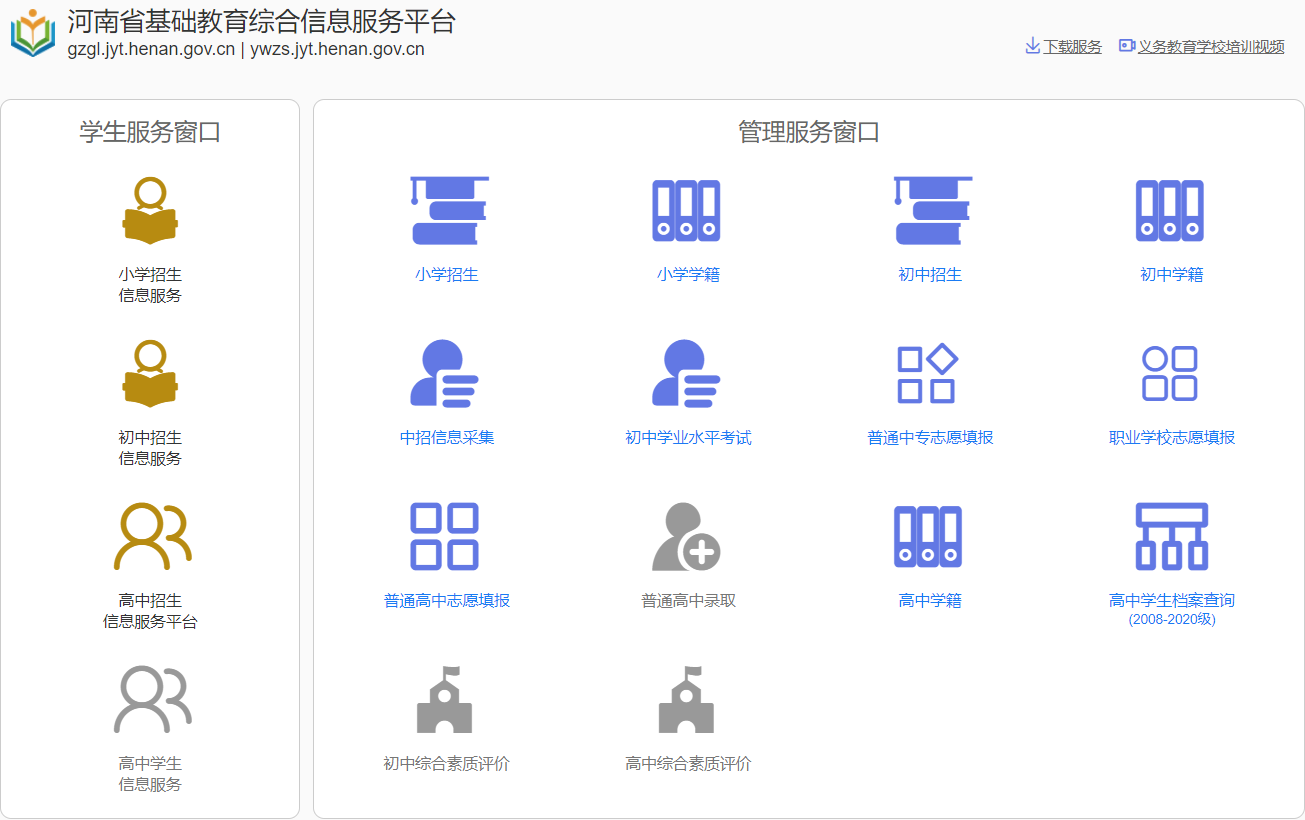Open the 初中学籍 binder icon

tap(1170, 211)
